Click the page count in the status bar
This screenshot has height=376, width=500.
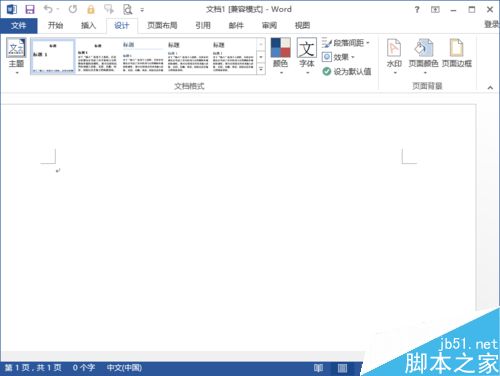tap(33, 368)
